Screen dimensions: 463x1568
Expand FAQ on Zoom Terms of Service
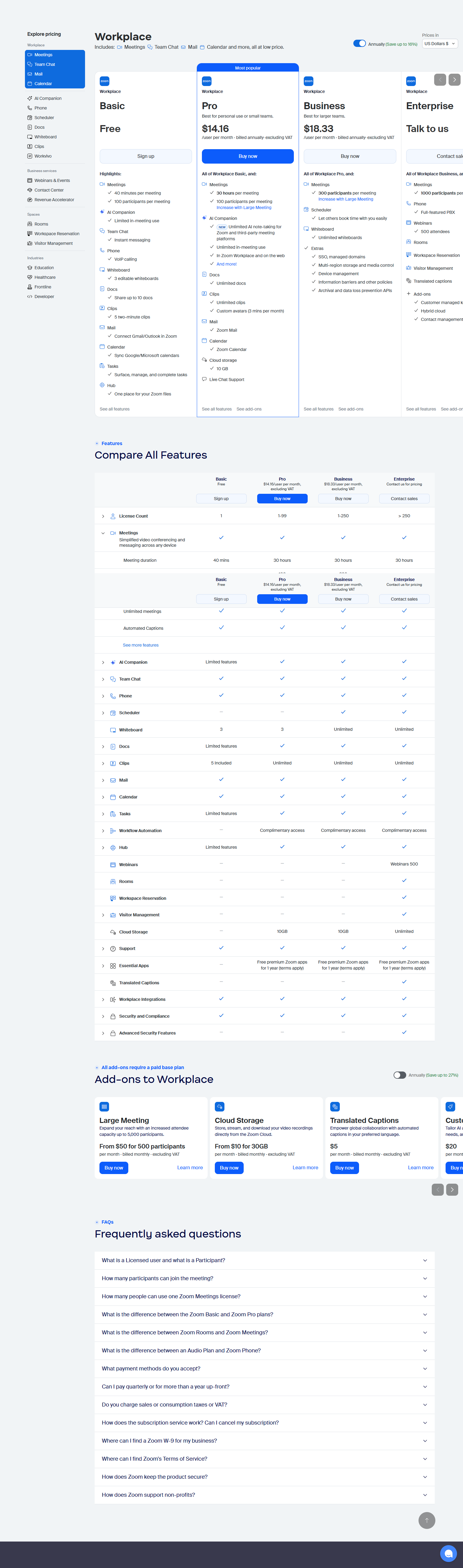click(x=265, y=1459)
